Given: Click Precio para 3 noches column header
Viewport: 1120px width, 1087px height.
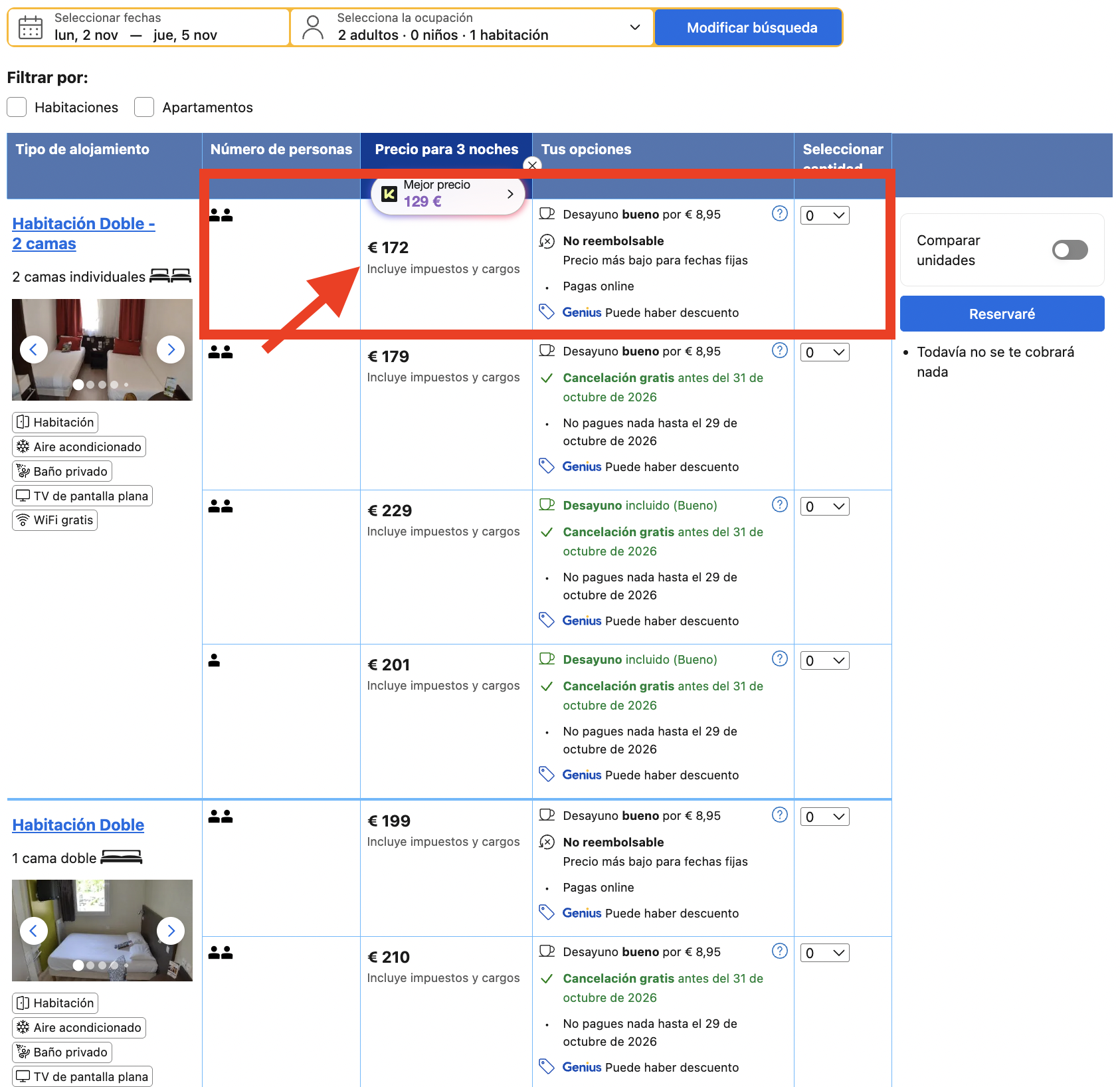Looking at the screenshot, I should [446, 149].
